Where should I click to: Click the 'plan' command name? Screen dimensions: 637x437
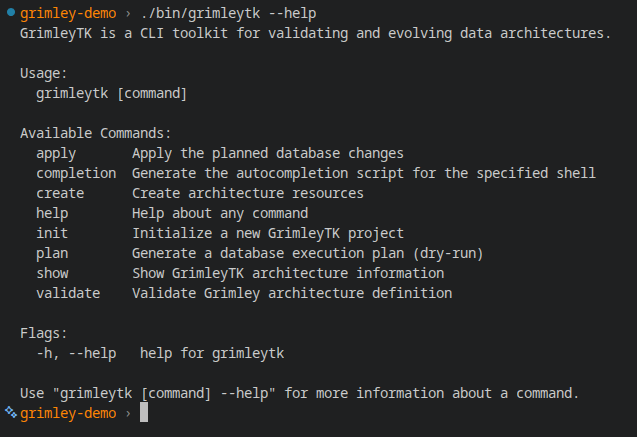[52, 254]
